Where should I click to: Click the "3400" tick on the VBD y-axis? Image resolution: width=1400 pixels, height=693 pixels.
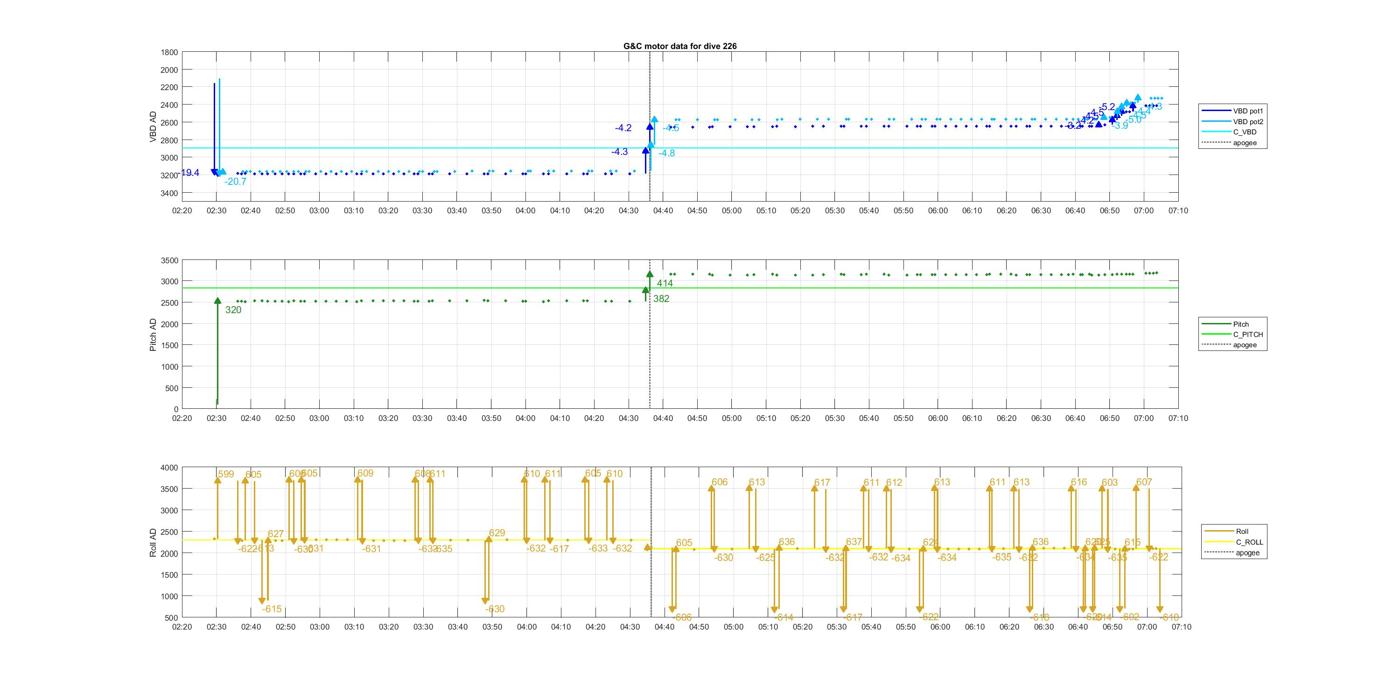click(170, 193)
